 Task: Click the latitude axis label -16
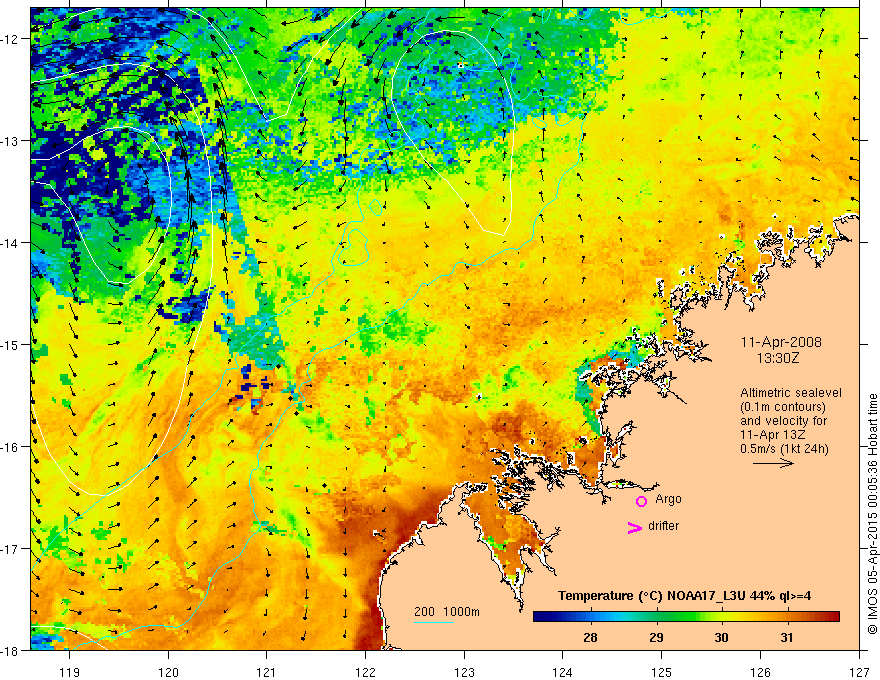pyautogui.click(x=11, y=447)
